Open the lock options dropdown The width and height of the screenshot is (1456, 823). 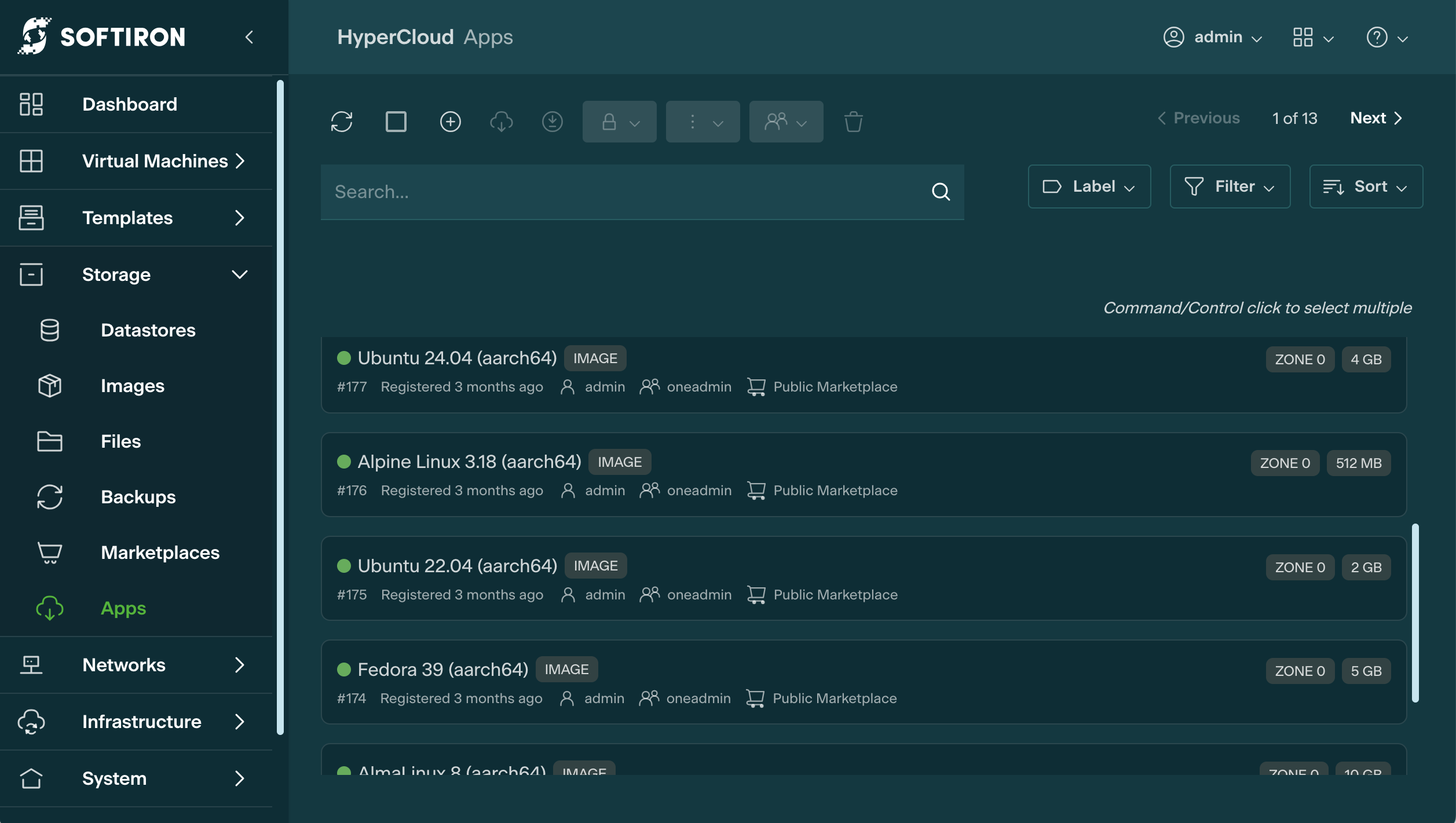coord(619,122)
